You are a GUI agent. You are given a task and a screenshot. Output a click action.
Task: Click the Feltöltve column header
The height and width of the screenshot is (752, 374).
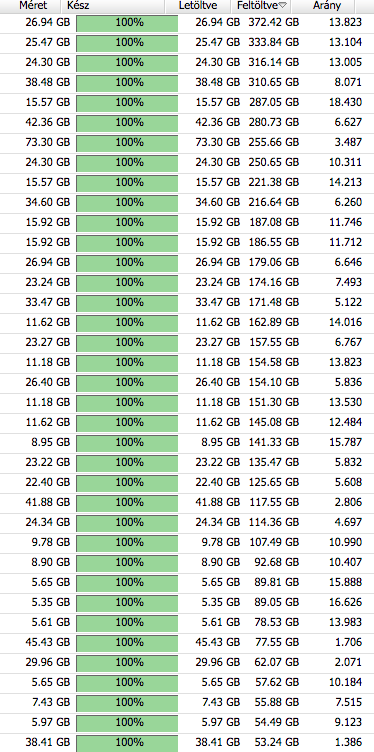262,6
